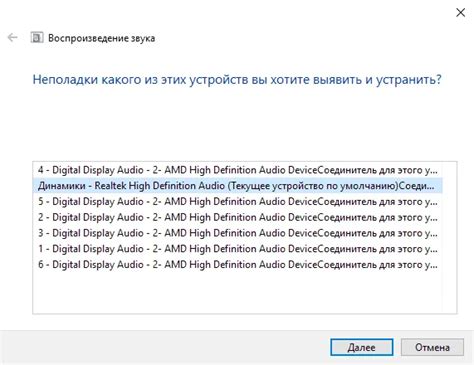Choose the 5 - Digital Display Audio device

click(238, 201)
